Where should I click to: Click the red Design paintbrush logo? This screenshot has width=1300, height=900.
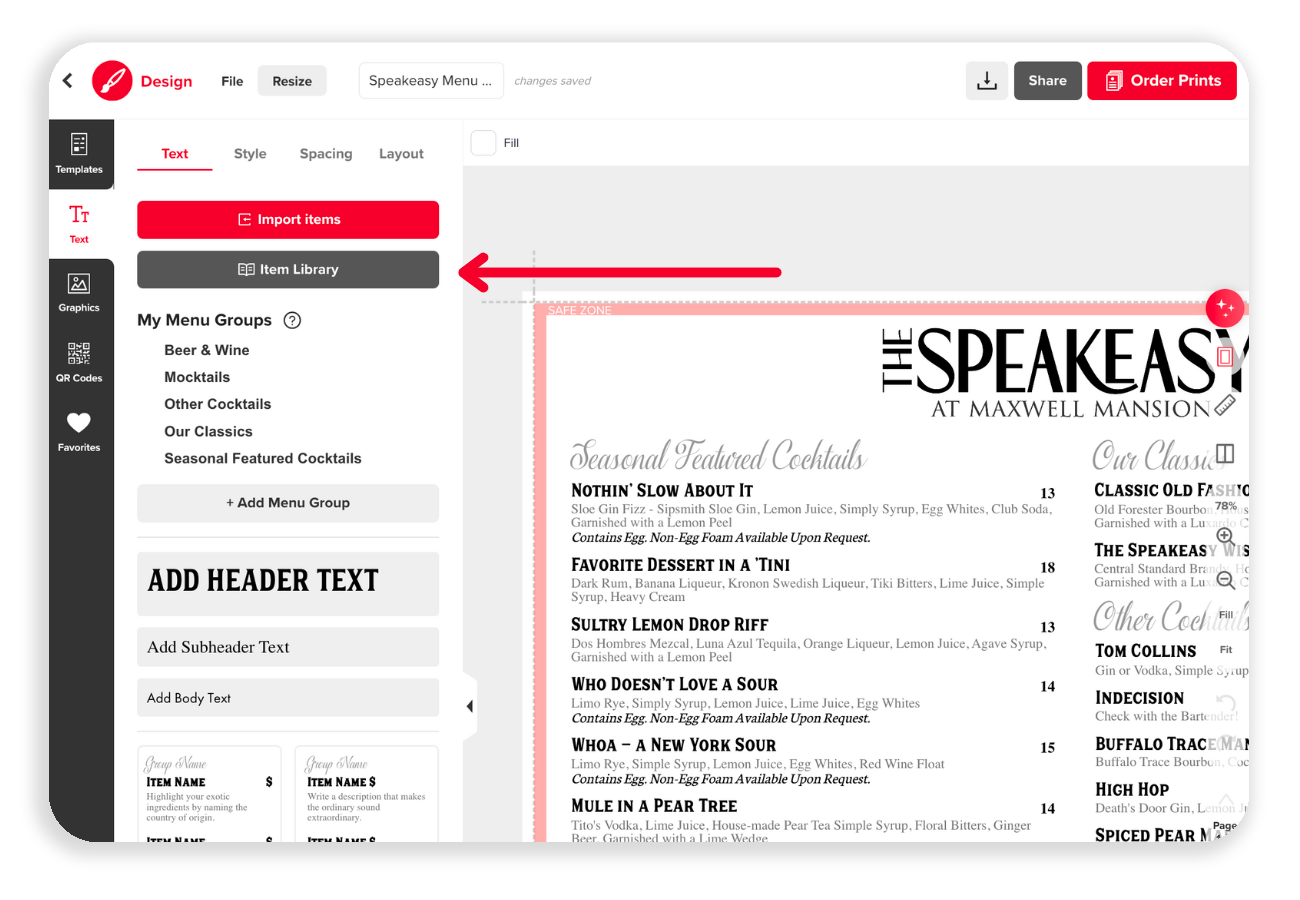pyautogui.click(x=112, y=81)
